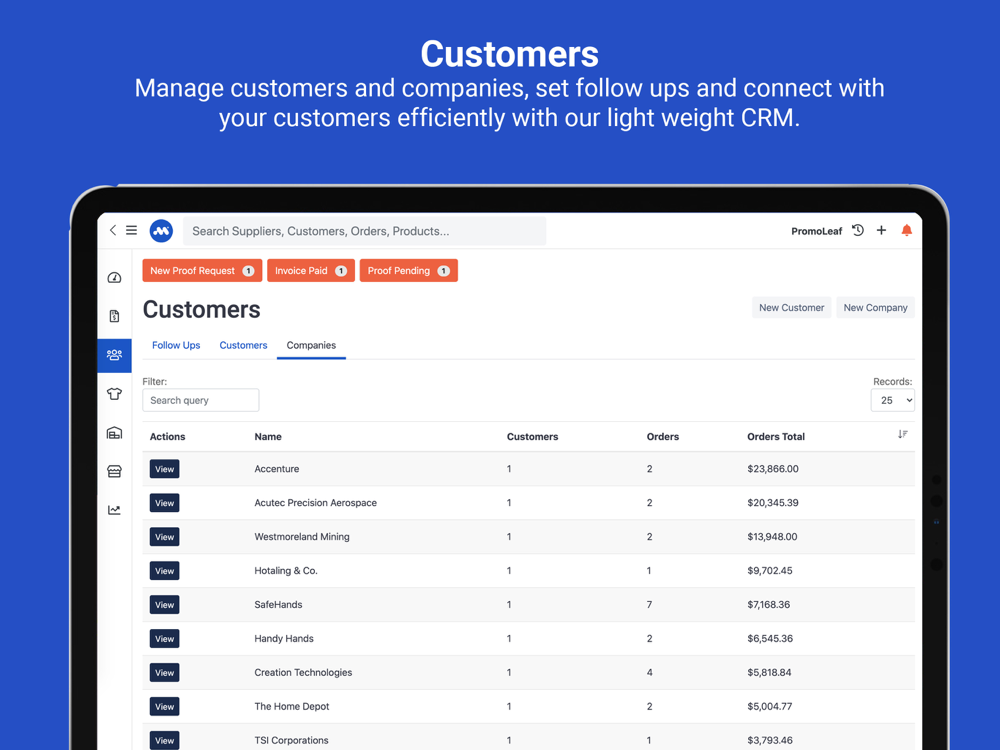The image size is (1000, 750).
Task: View Hotaling & Co.
Action: point(165,571)
